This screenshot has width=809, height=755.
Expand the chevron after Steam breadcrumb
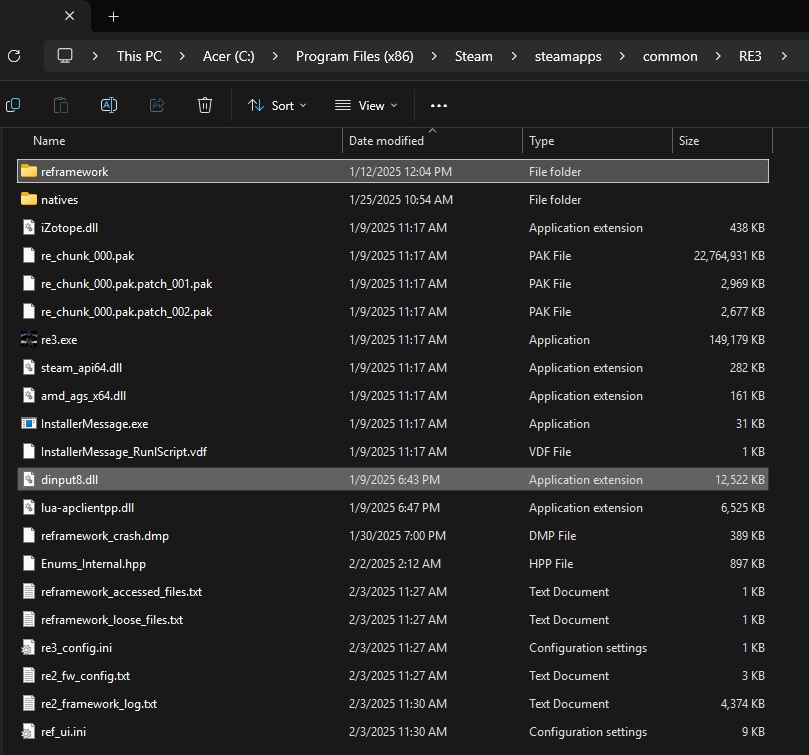coord(514,56)
